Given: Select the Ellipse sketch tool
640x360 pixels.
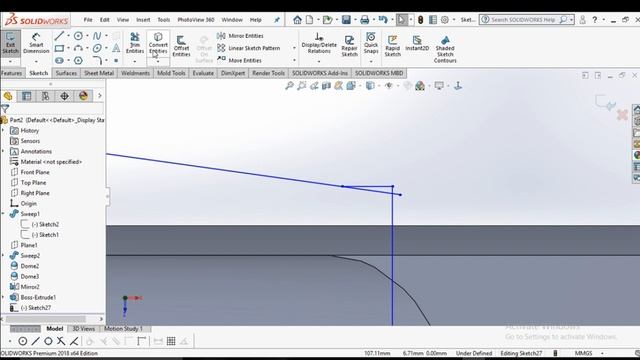Looking at the screenshot, I should click(x=97, y=48).
